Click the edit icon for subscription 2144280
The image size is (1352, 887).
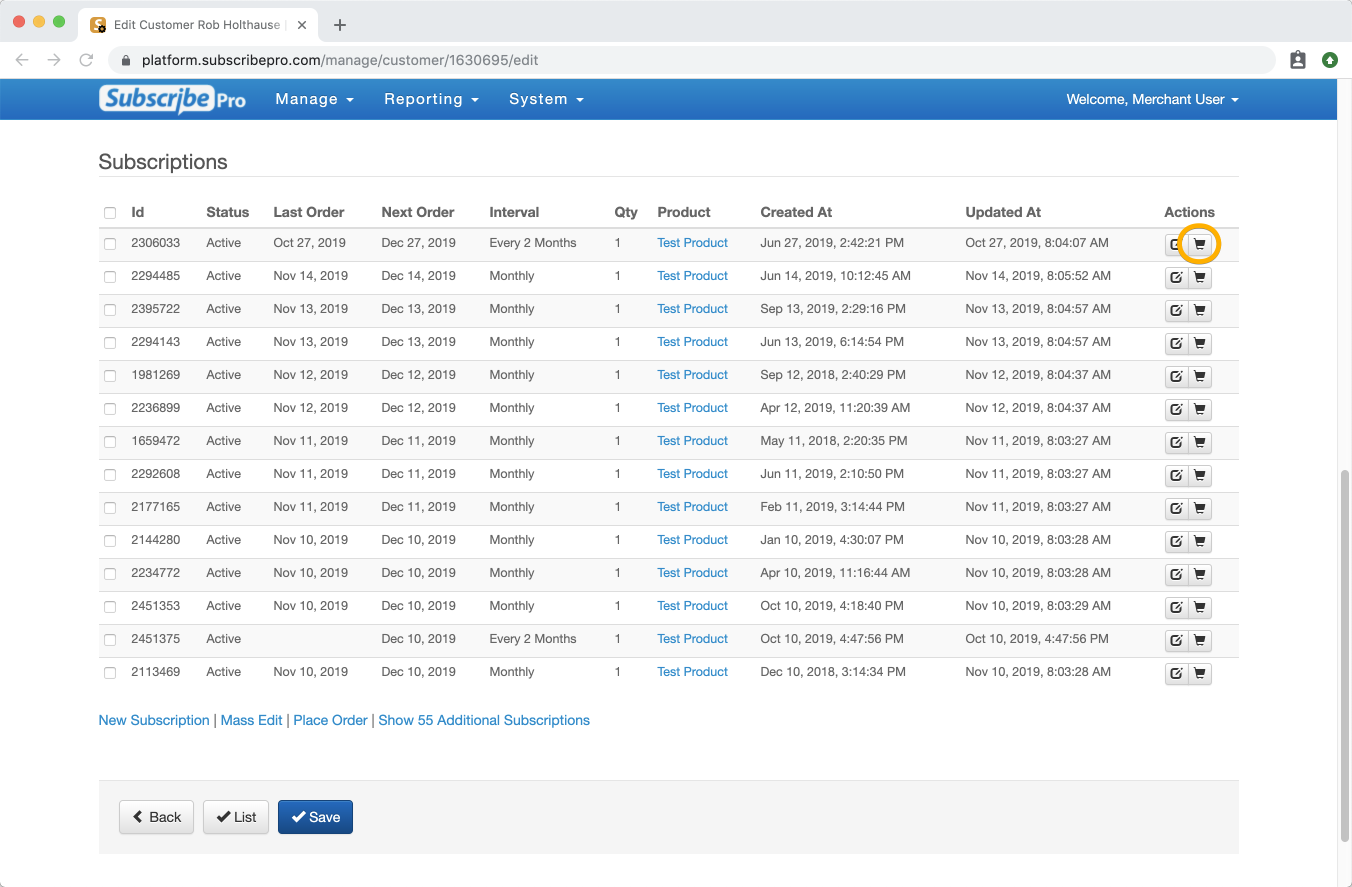pyautogui.click(x=1176, y=542)
